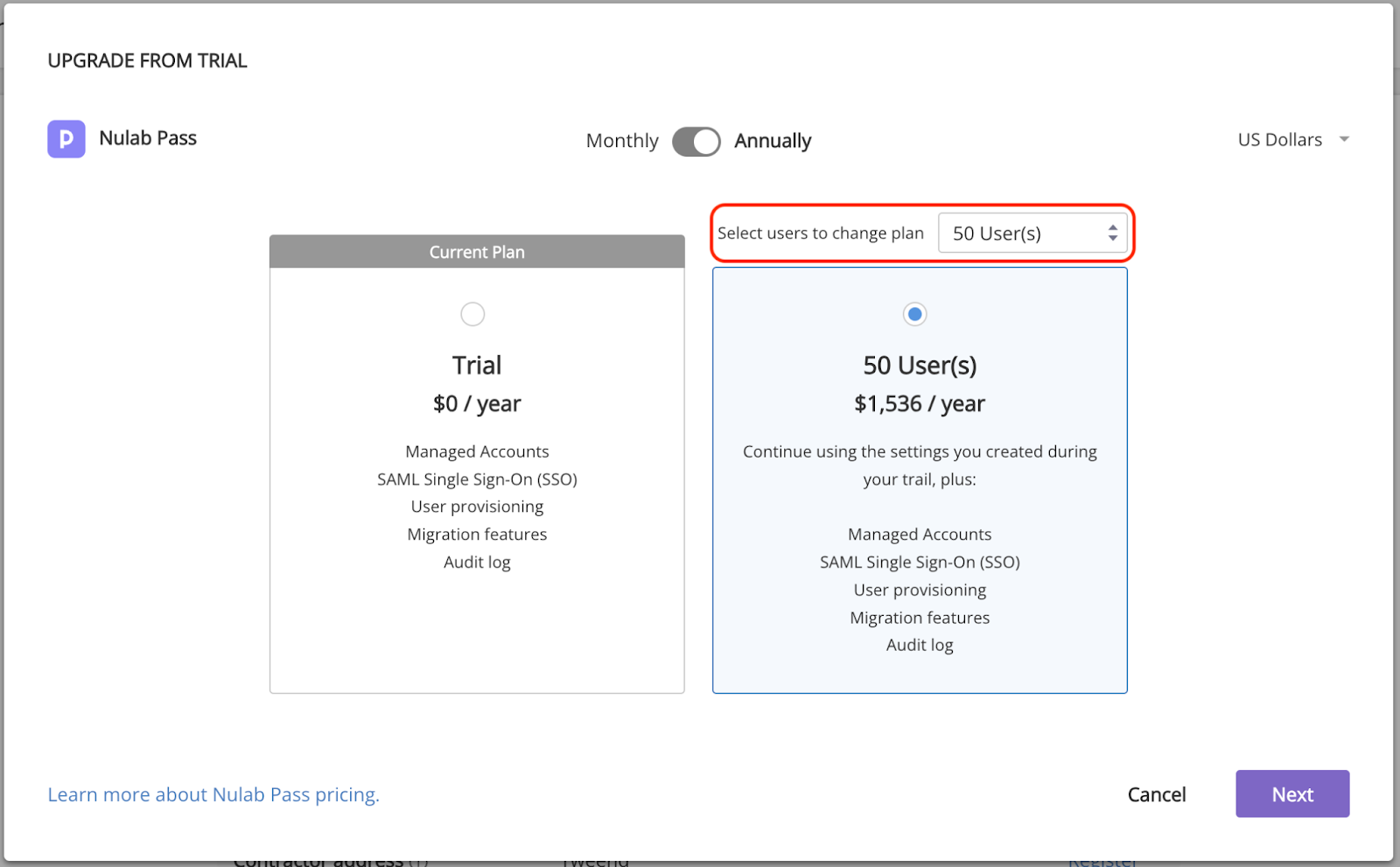Click the Cancel button
Image resolution: width=1400 pixels, height=867 pixels.
pos(1157,794)
